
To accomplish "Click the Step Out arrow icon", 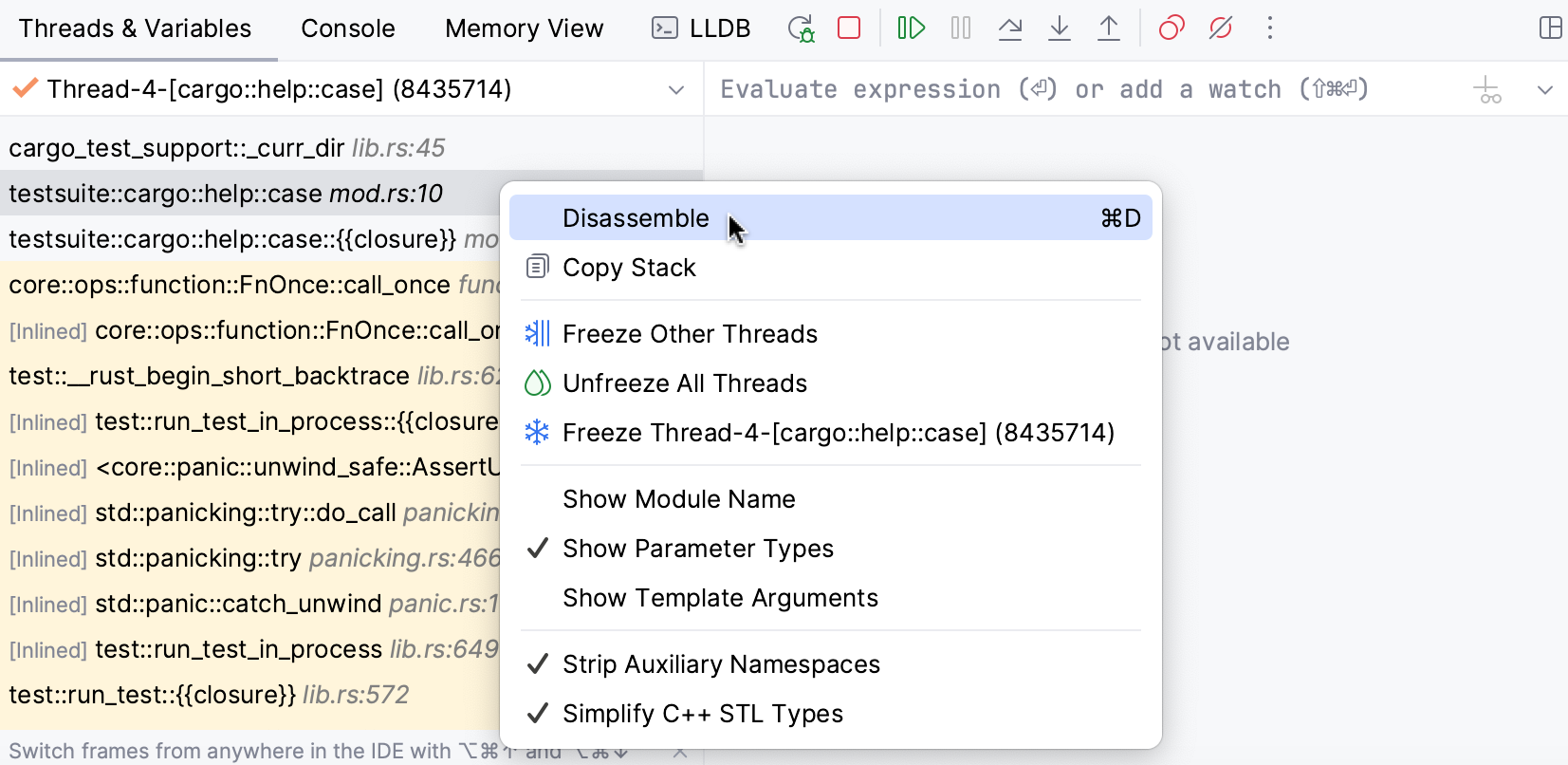I will 1108,28.
